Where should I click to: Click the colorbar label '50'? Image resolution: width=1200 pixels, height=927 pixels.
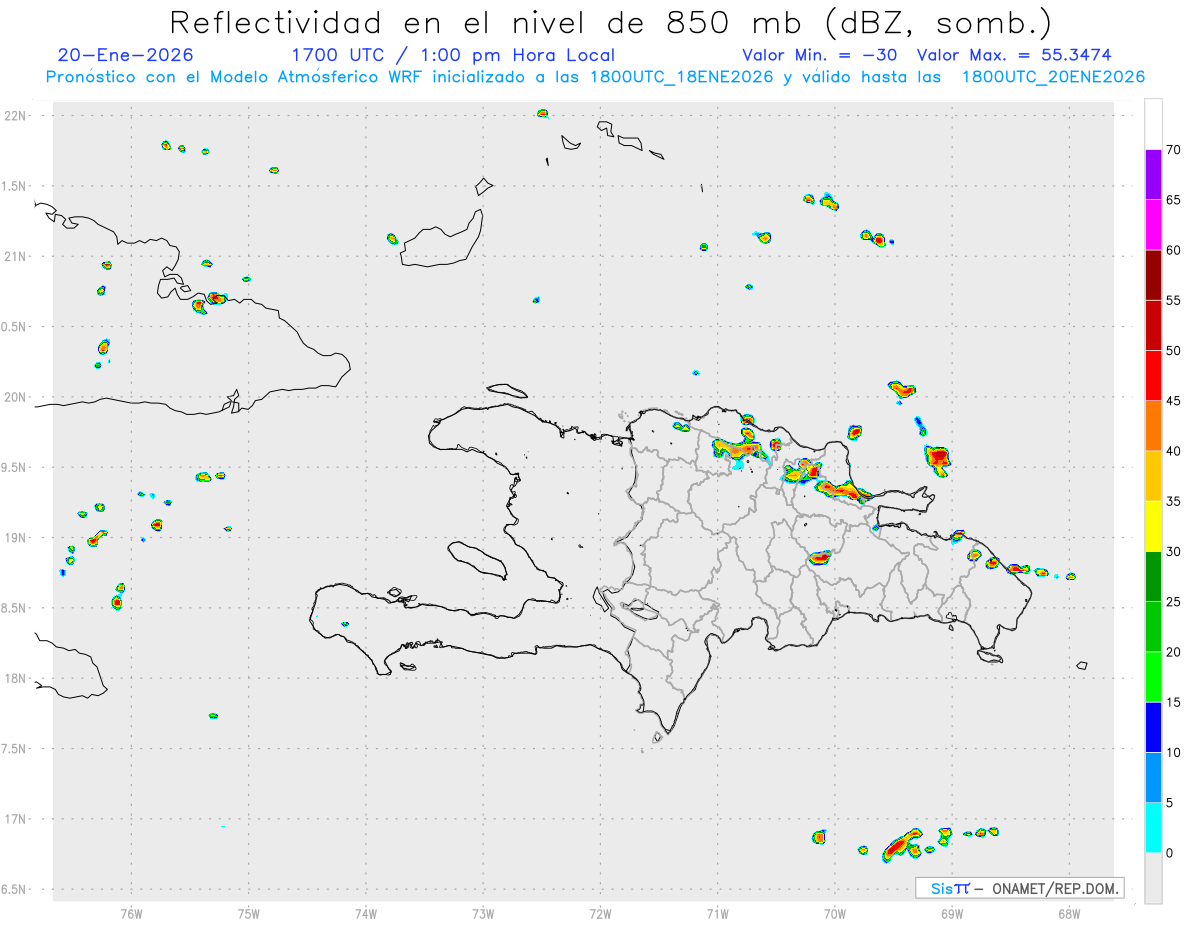[1173, 351]
